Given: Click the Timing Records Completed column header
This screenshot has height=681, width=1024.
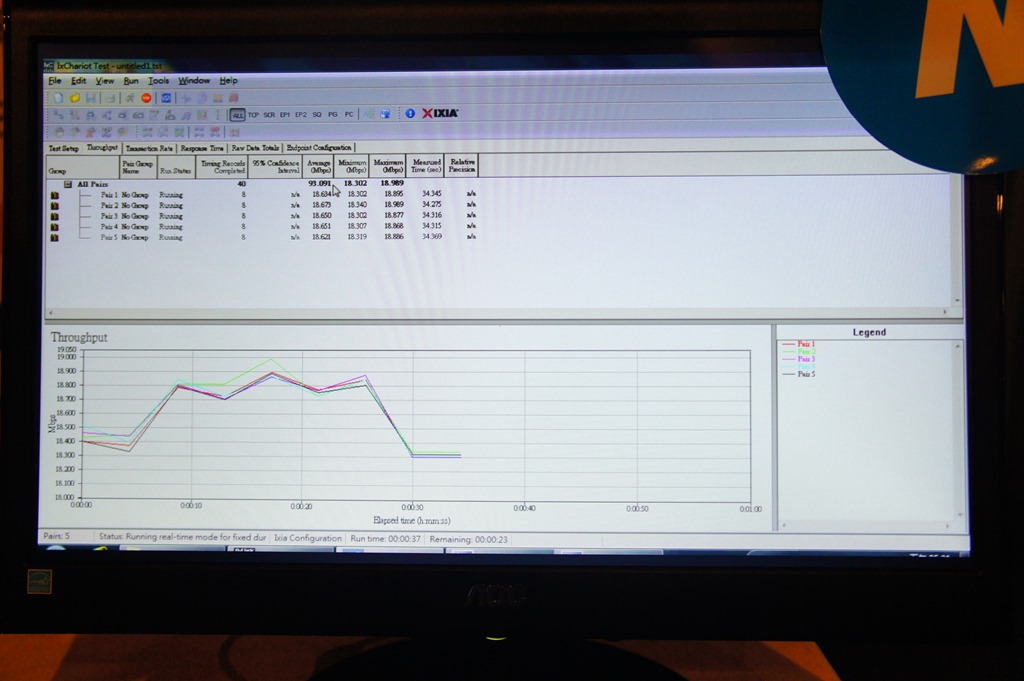Looking at the screenshot, I should click(221, 167).
